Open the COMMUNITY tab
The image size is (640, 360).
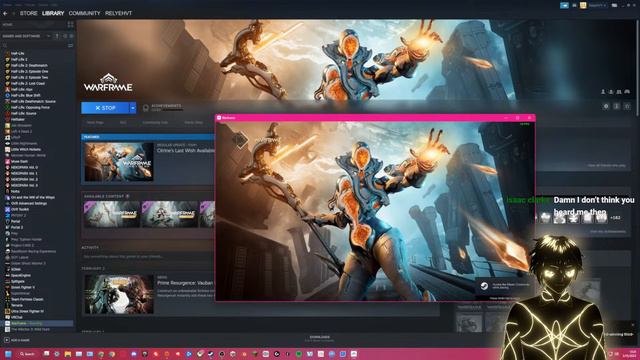(84, 13)
